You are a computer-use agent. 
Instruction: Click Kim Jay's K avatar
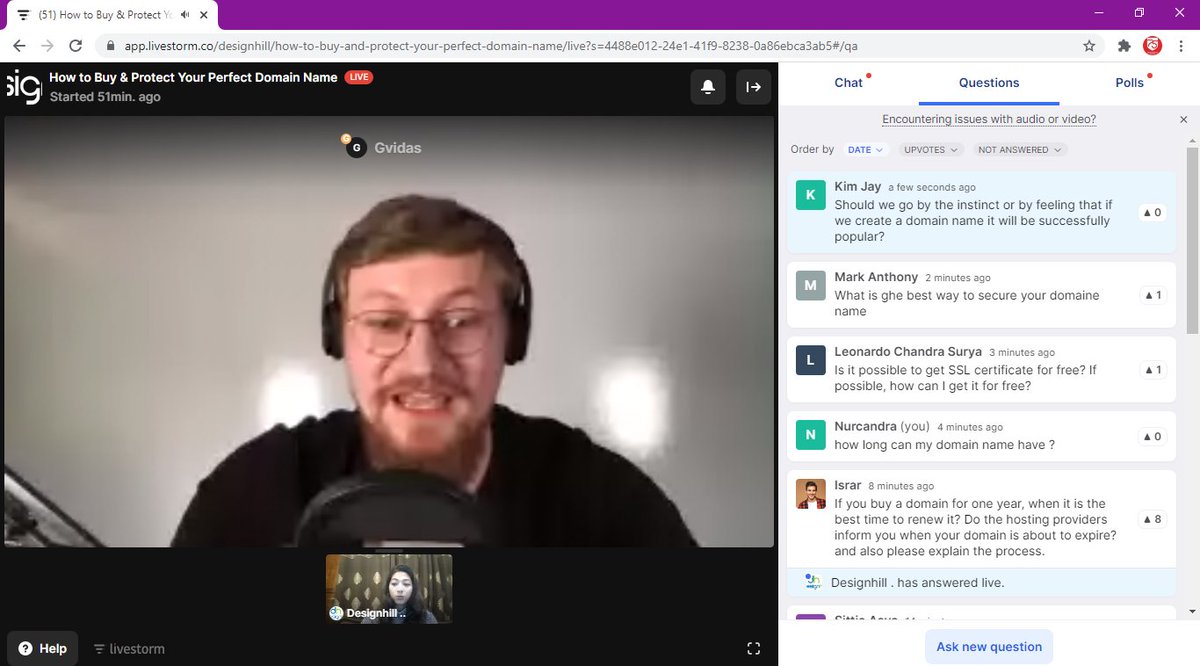tap(810, 194)
